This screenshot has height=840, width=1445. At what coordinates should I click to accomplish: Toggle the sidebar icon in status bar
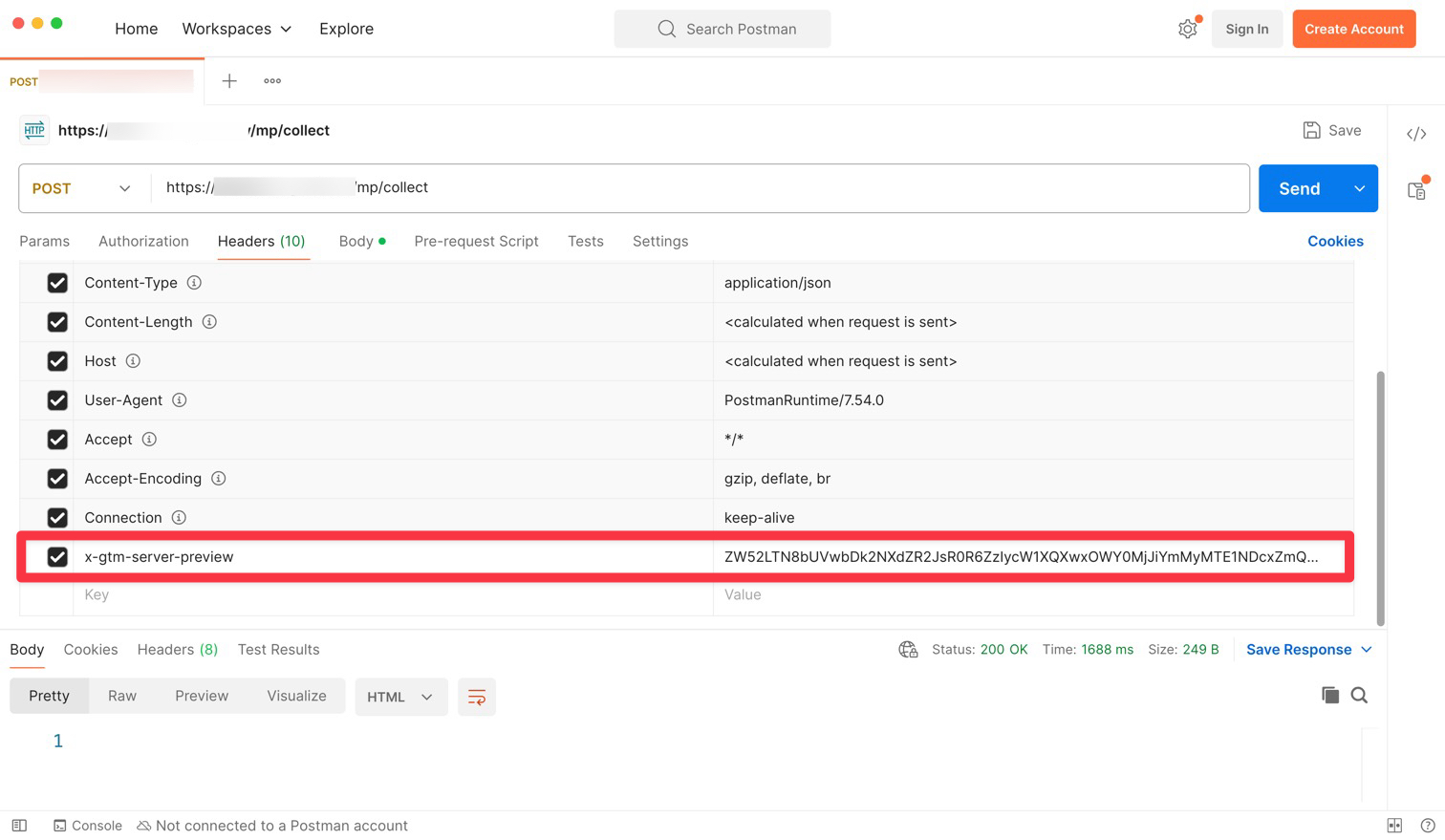19,826
